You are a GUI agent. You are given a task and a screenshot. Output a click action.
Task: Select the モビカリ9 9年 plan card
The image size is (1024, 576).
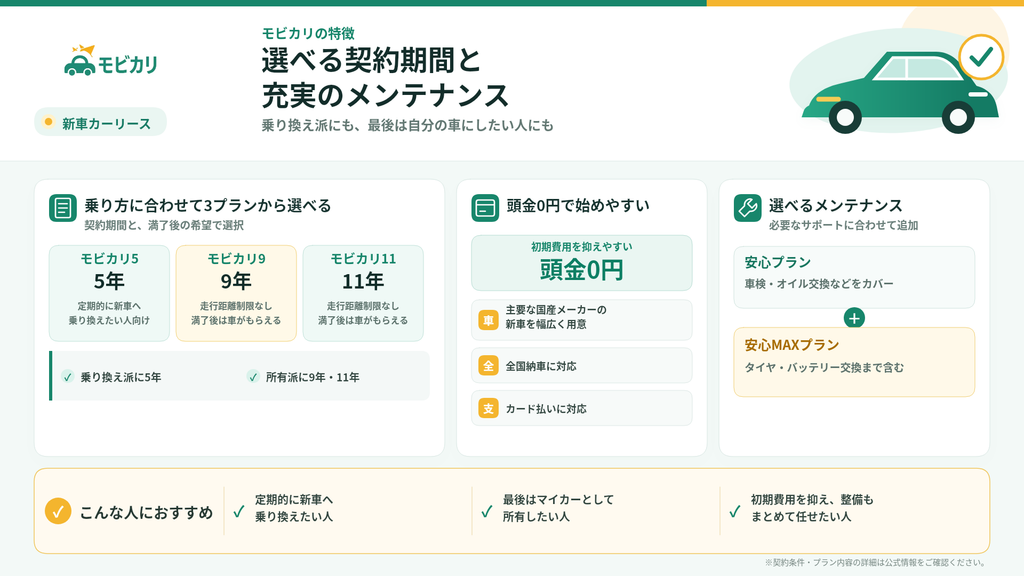coord(236,293)
